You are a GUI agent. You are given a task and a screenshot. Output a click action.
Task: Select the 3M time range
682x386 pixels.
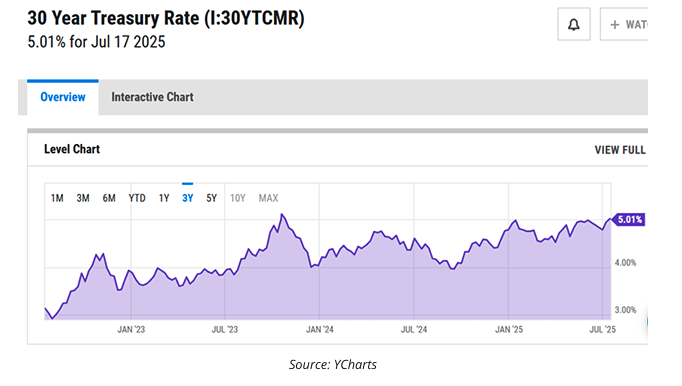[x=83, y=198]
